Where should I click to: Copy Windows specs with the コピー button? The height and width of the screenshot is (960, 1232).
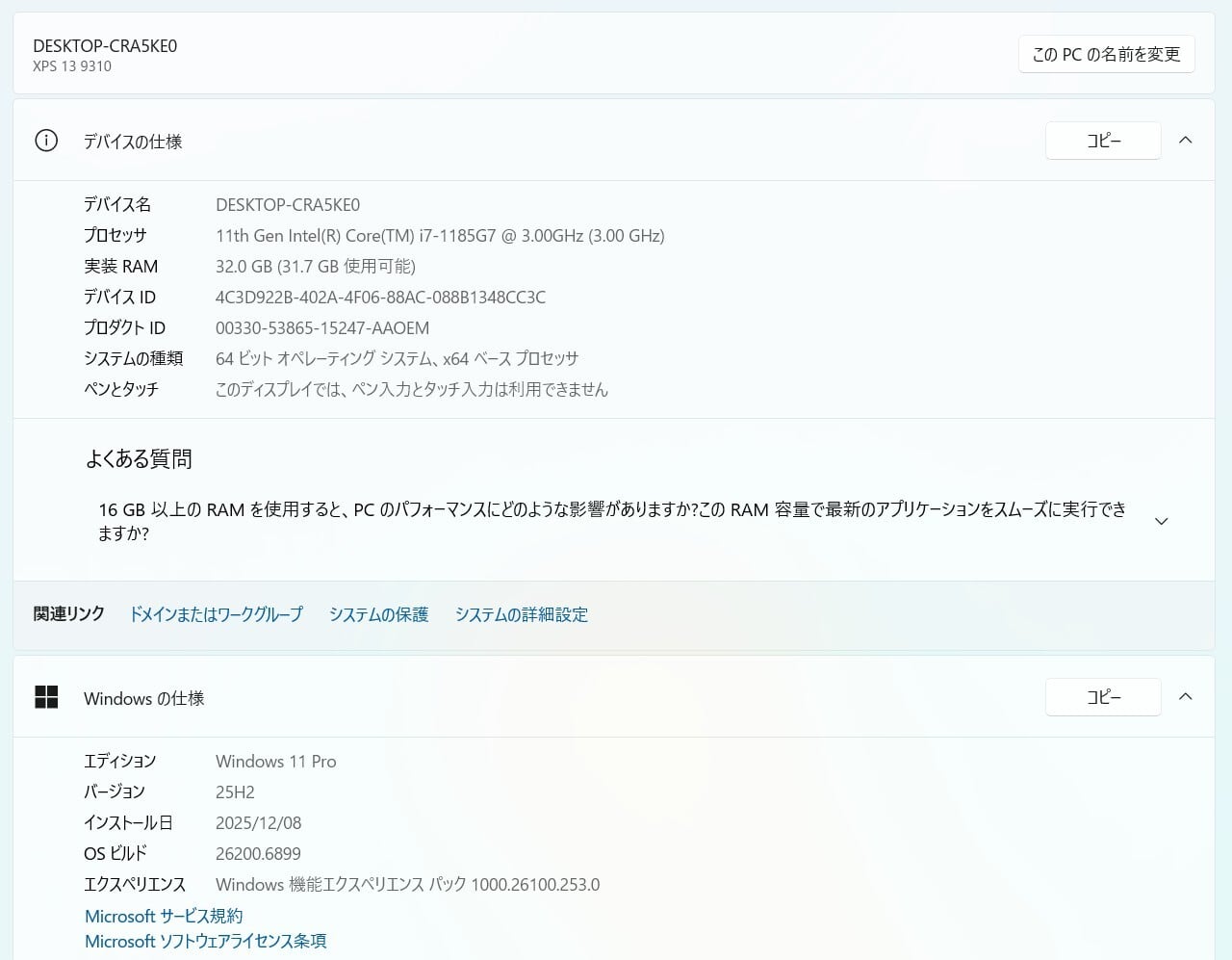coord(1103,697)
